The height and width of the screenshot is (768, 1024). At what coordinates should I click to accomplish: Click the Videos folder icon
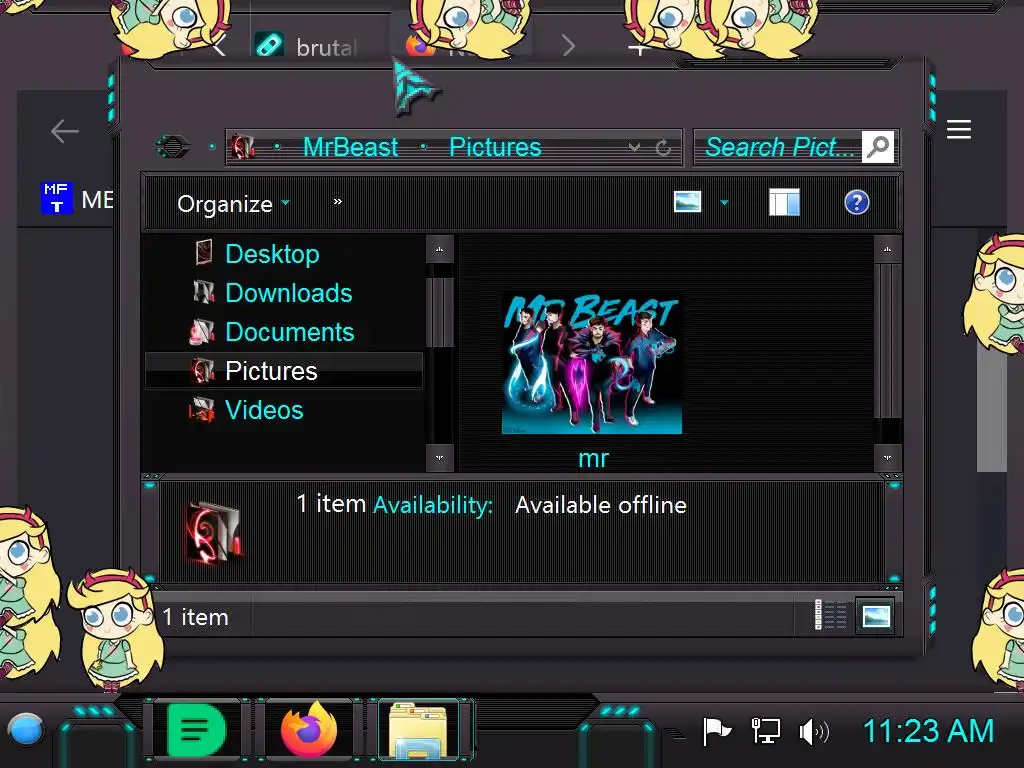(x=202, y=409)
